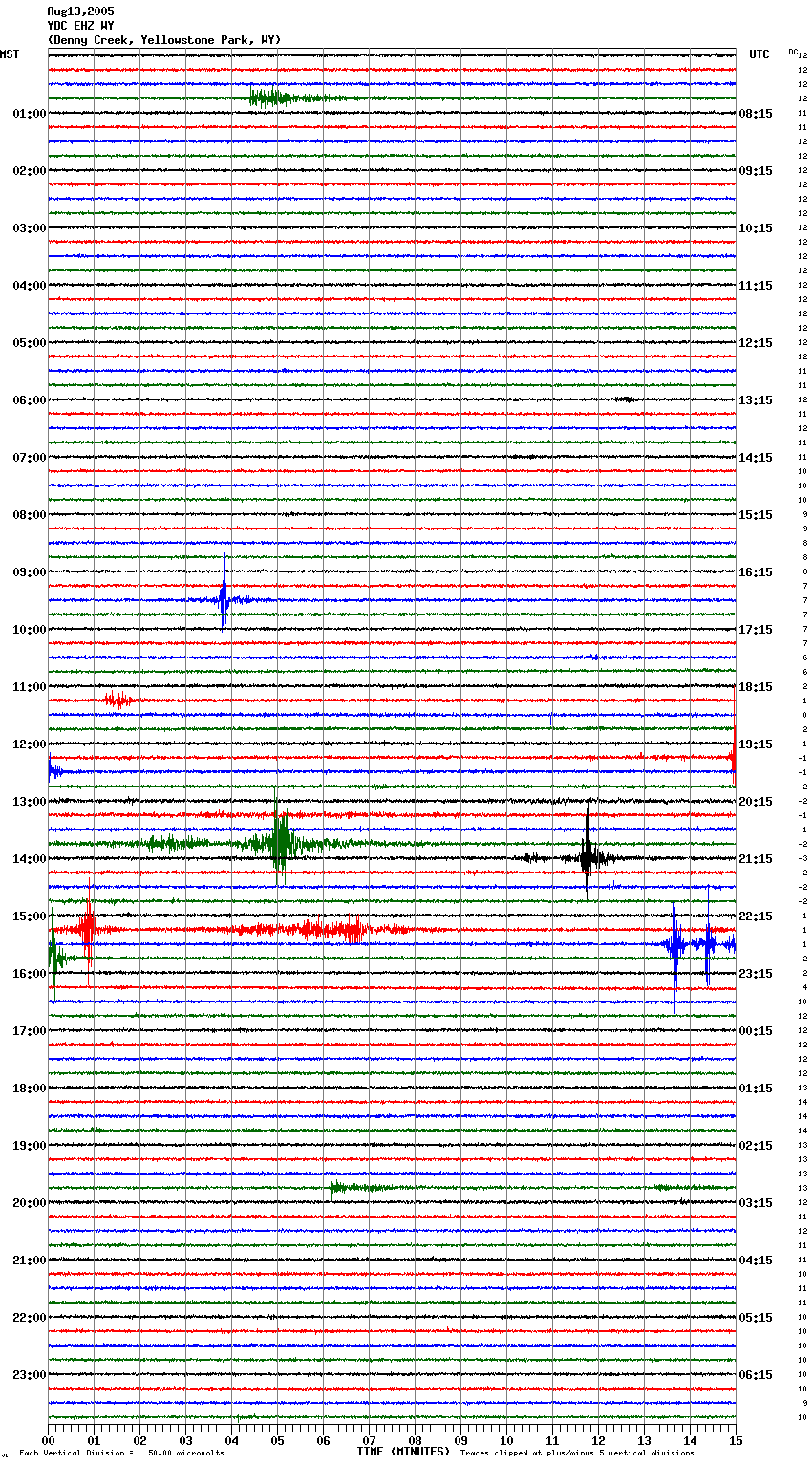Image resolution: width=812 pixels, height=1466 pixels.
Task: Click the 06:15 UTC time label
Action: tap(756, 1375)
